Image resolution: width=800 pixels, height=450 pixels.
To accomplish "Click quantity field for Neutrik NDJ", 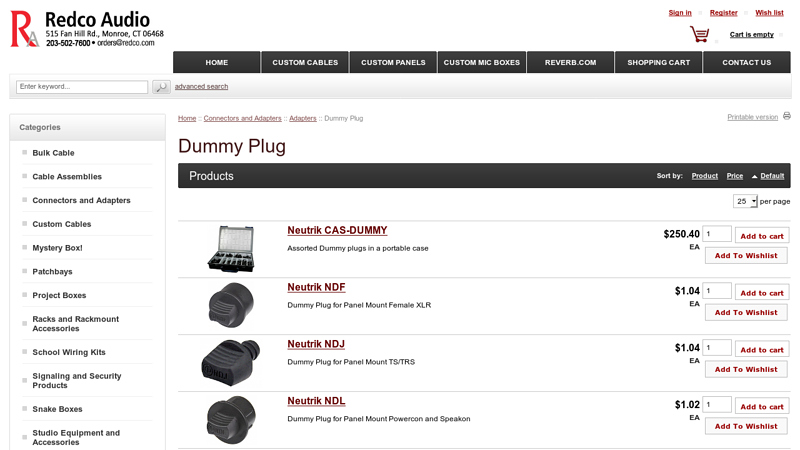I will tap(717, 347).
